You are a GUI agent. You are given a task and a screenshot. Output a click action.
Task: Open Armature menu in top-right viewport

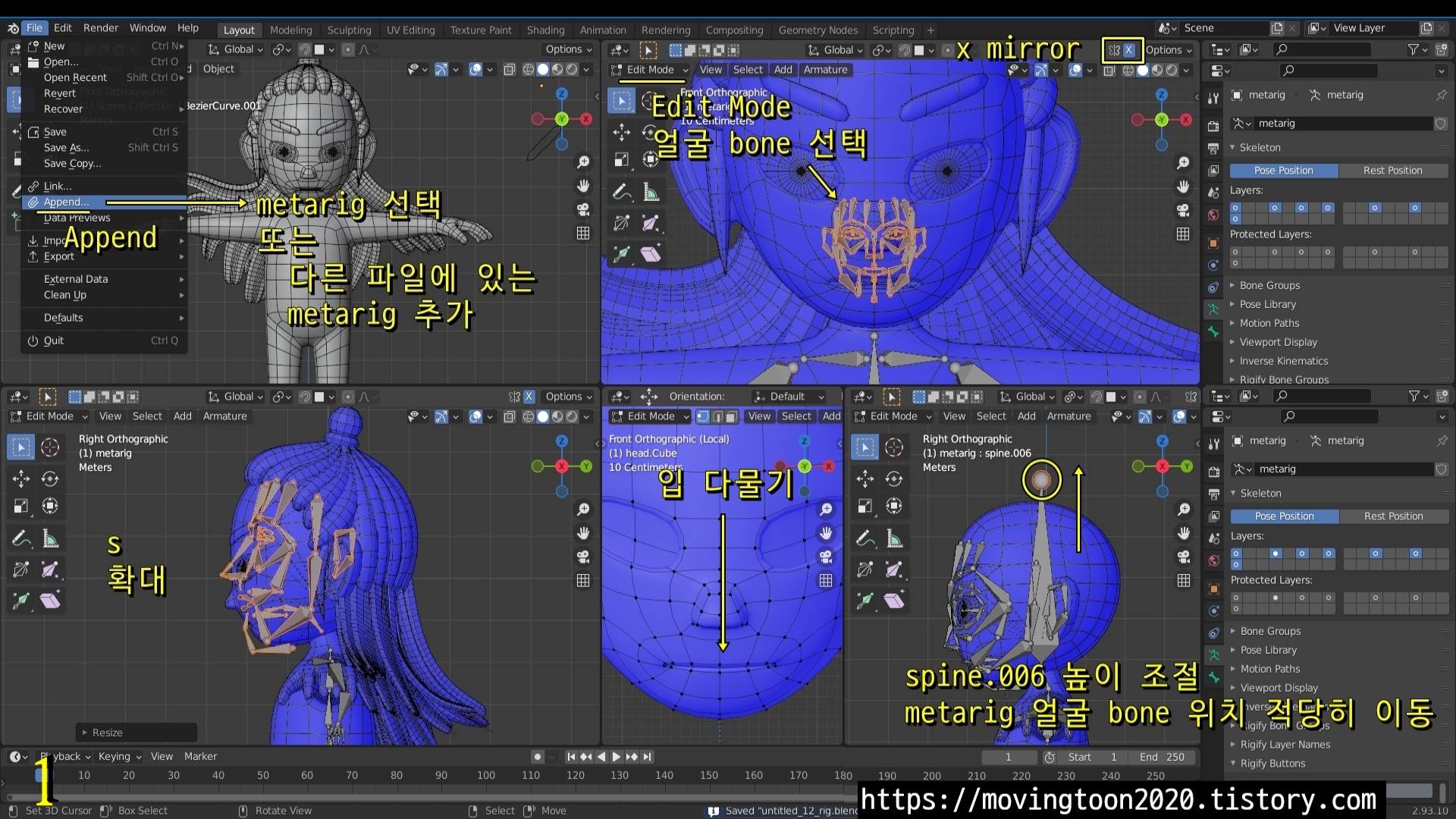pyautogui.click(x=825, y=70)
